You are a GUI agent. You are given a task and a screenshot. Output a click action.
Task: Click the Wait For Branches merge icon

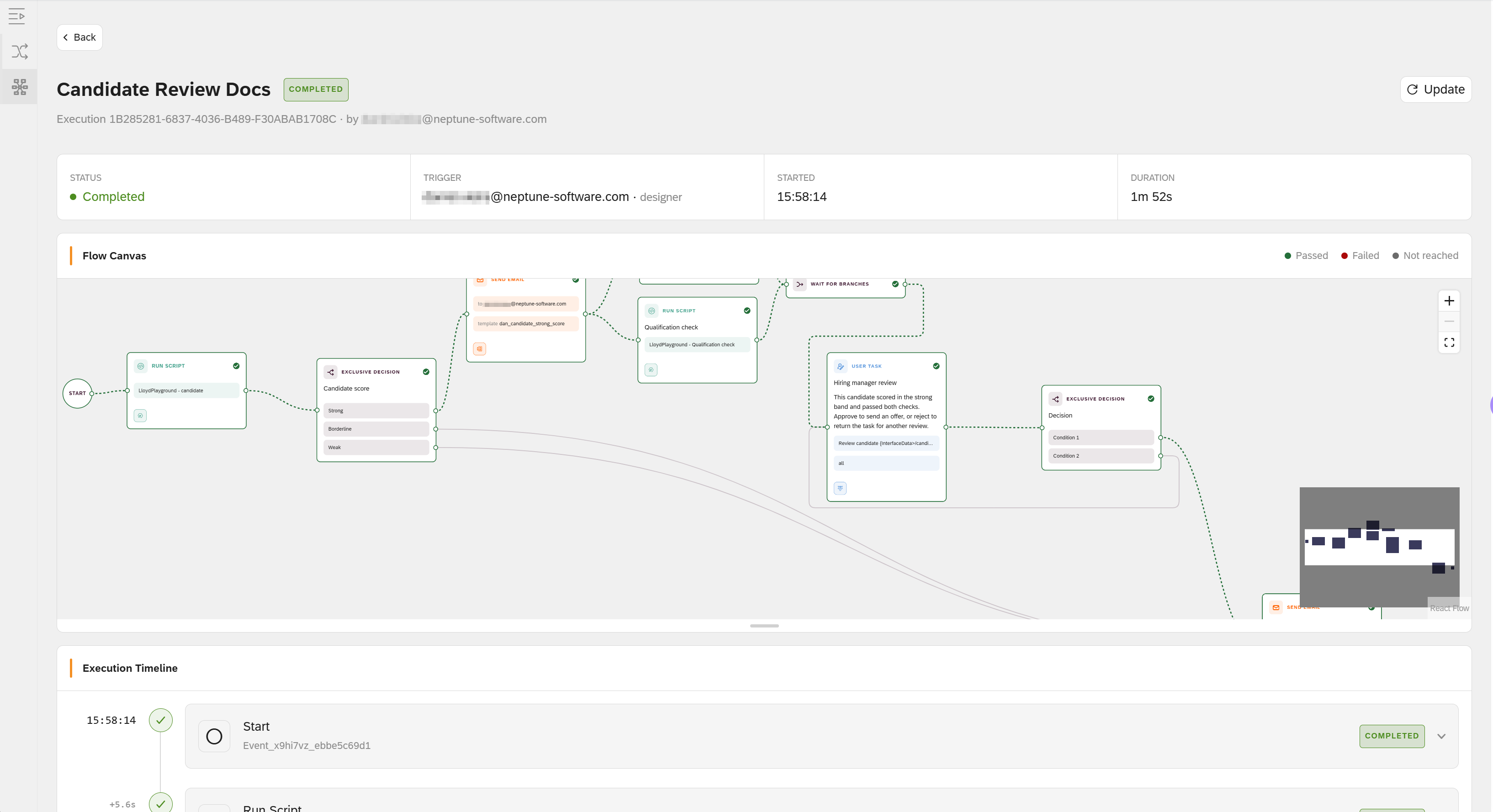(x=800, y=285)
